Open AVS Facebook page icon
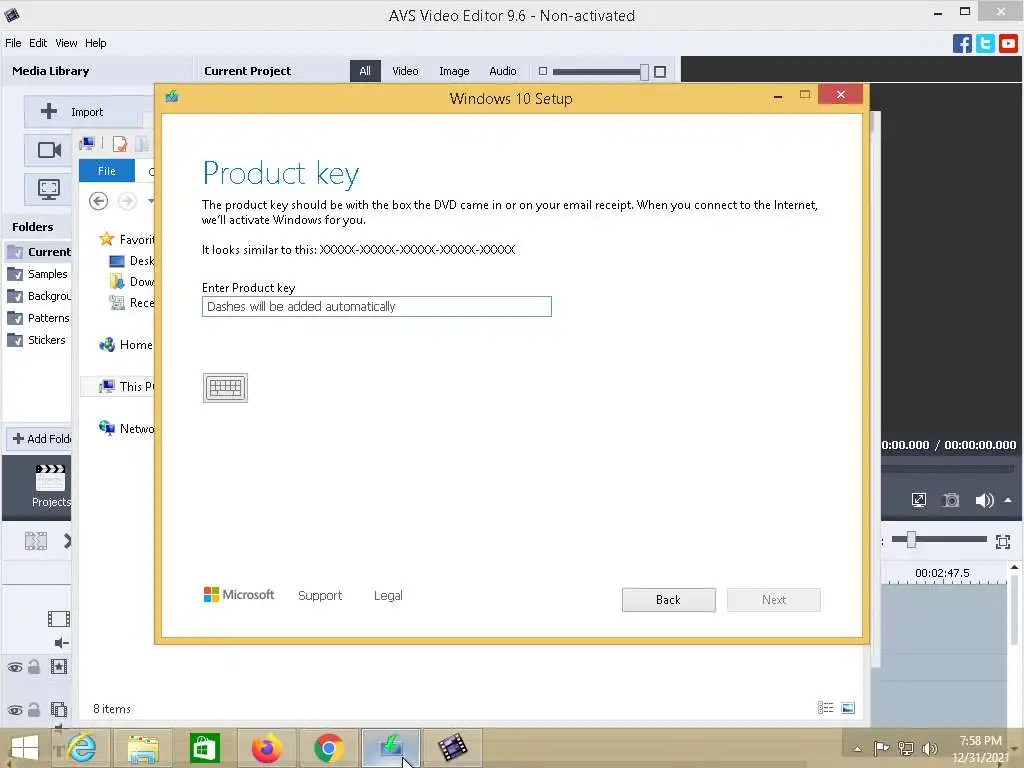1024x768 pixels. (962, 44)
